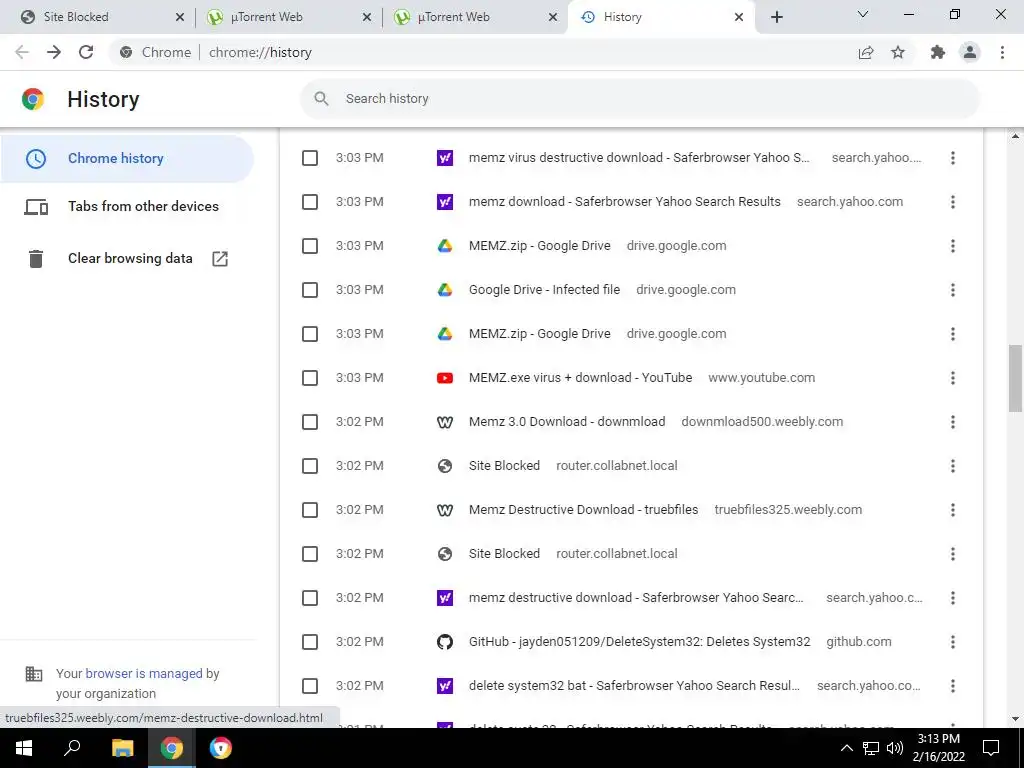Image resolution: width=1024 pixels, height=768 pixels.
Task: Tick the MEMZ.exe virus YouTube entry
Action: 310,378
